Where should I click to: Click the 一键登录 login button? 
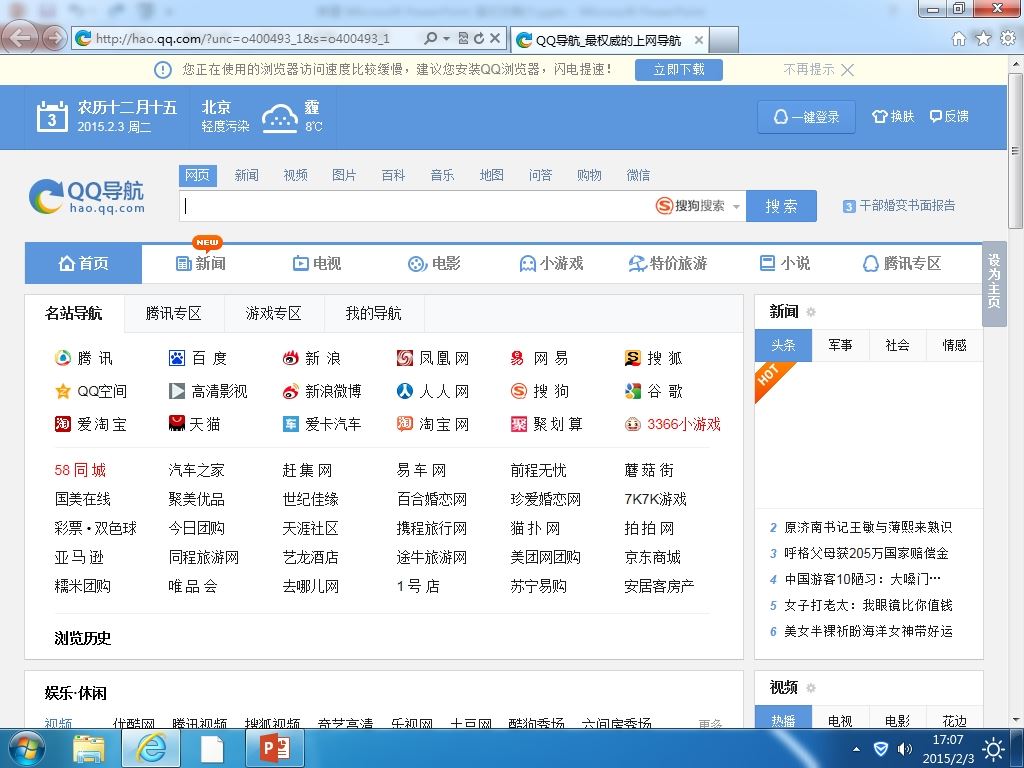(x=807, y=118)
